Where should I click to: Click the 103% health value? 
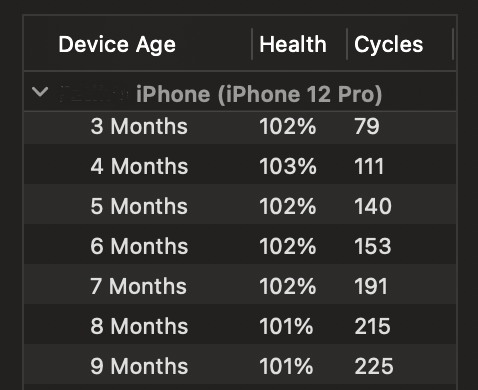(288, 166)
